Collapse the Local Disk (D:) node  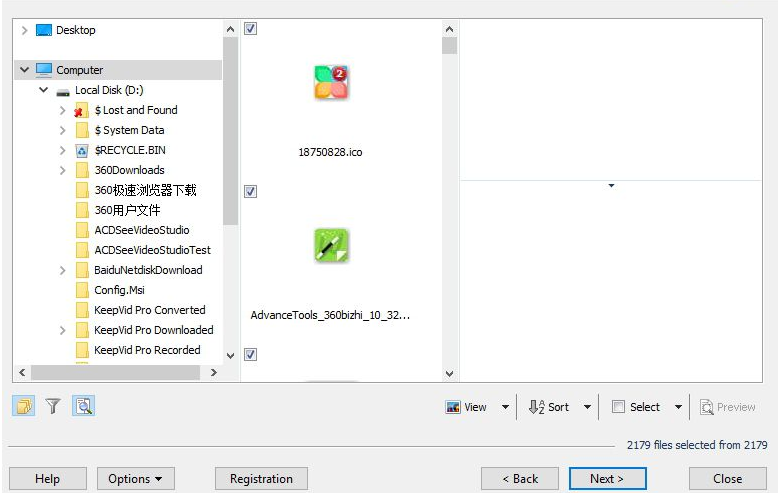pyautogui.click(x=44, y=90)
